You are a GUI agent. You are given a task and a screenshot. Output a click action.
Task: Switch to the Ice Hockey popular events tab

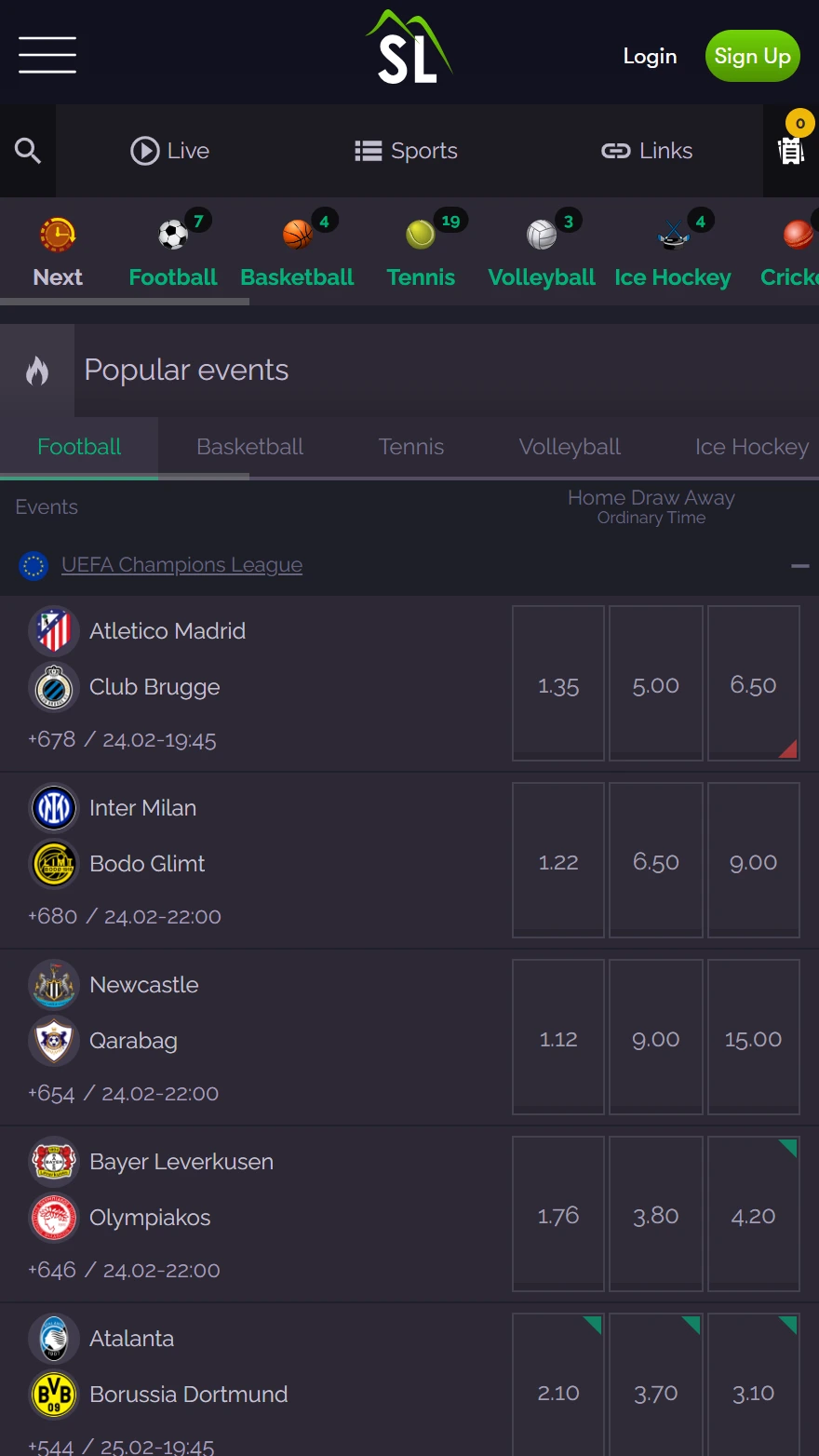pos(751,447)
